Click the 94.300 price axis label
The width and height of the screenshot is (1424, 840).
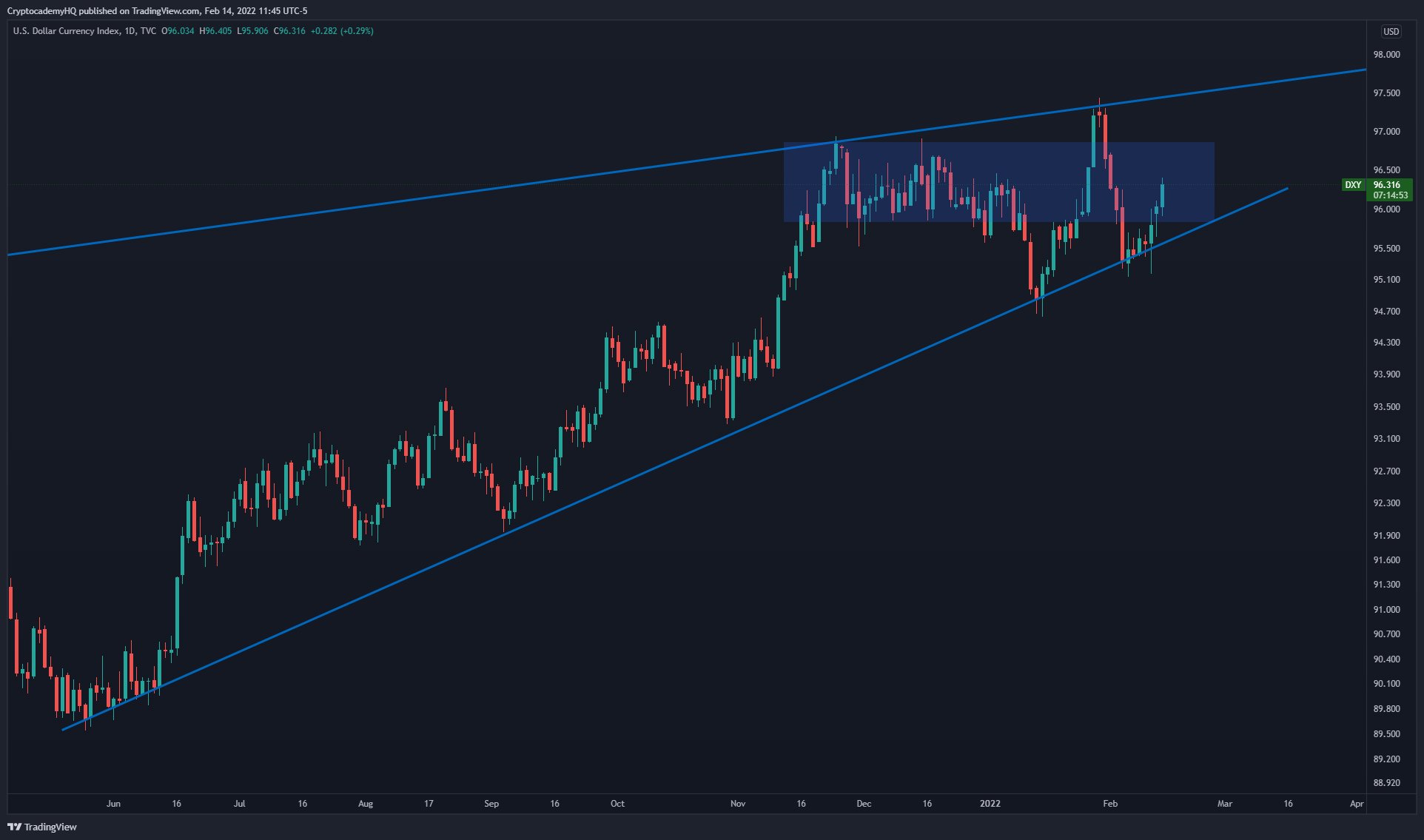(x=1386, y=343)
